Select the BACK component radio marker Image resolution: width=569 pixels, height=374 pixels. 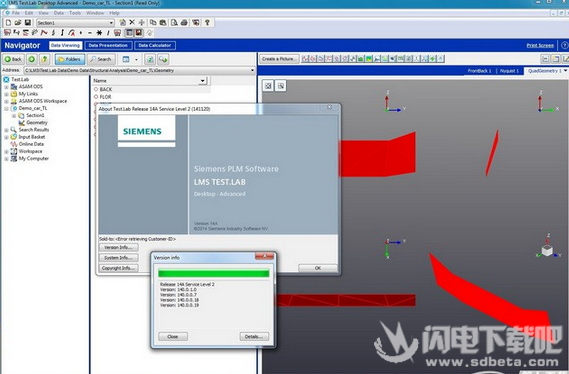click(x=96, y=89)
